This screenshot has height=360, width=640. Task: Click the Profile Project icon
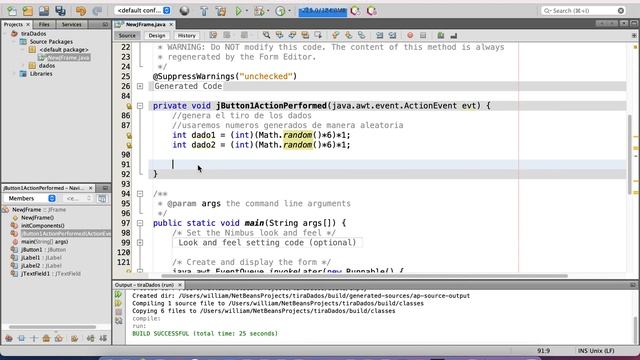point(280,11)
